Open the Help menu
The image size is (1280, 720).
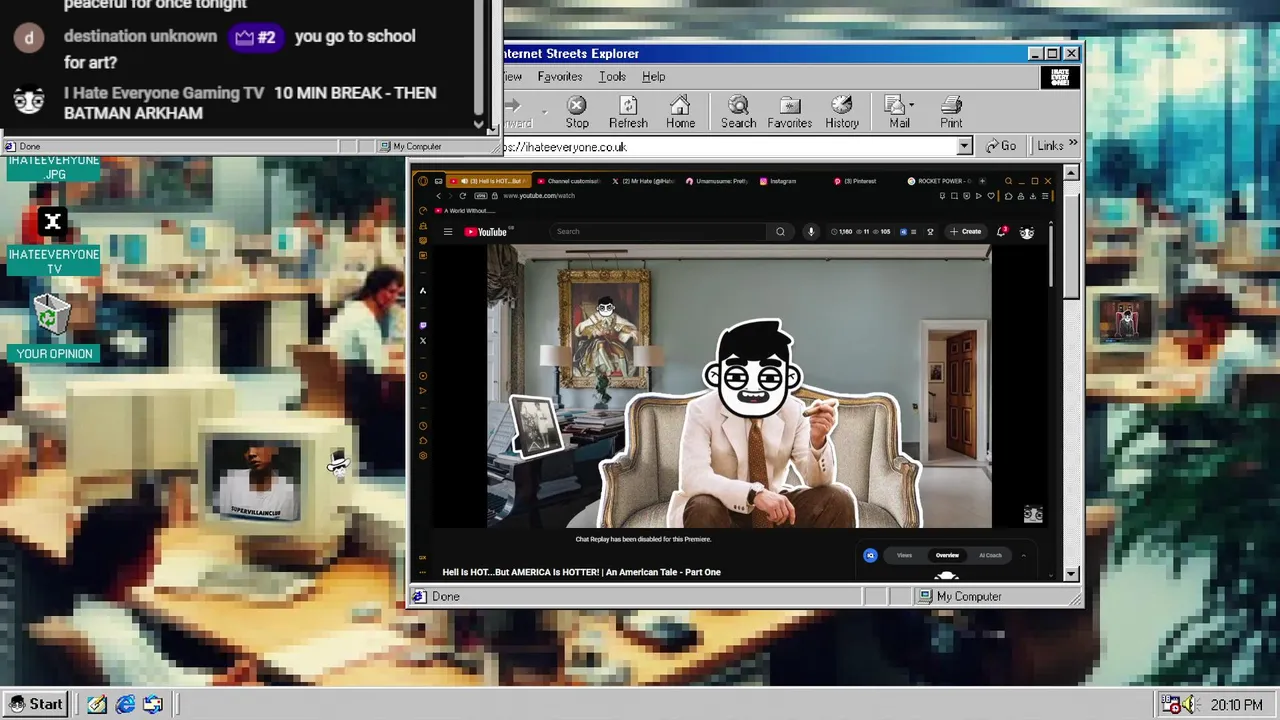(x=653, y=77)
